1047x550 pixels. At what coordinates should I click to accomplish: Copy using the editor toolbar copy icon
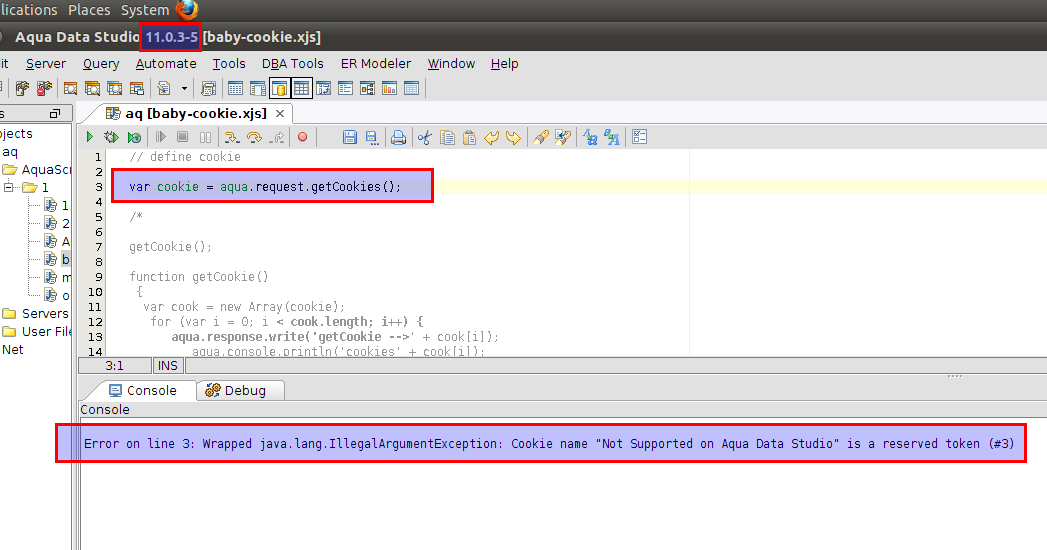[447, 138]
